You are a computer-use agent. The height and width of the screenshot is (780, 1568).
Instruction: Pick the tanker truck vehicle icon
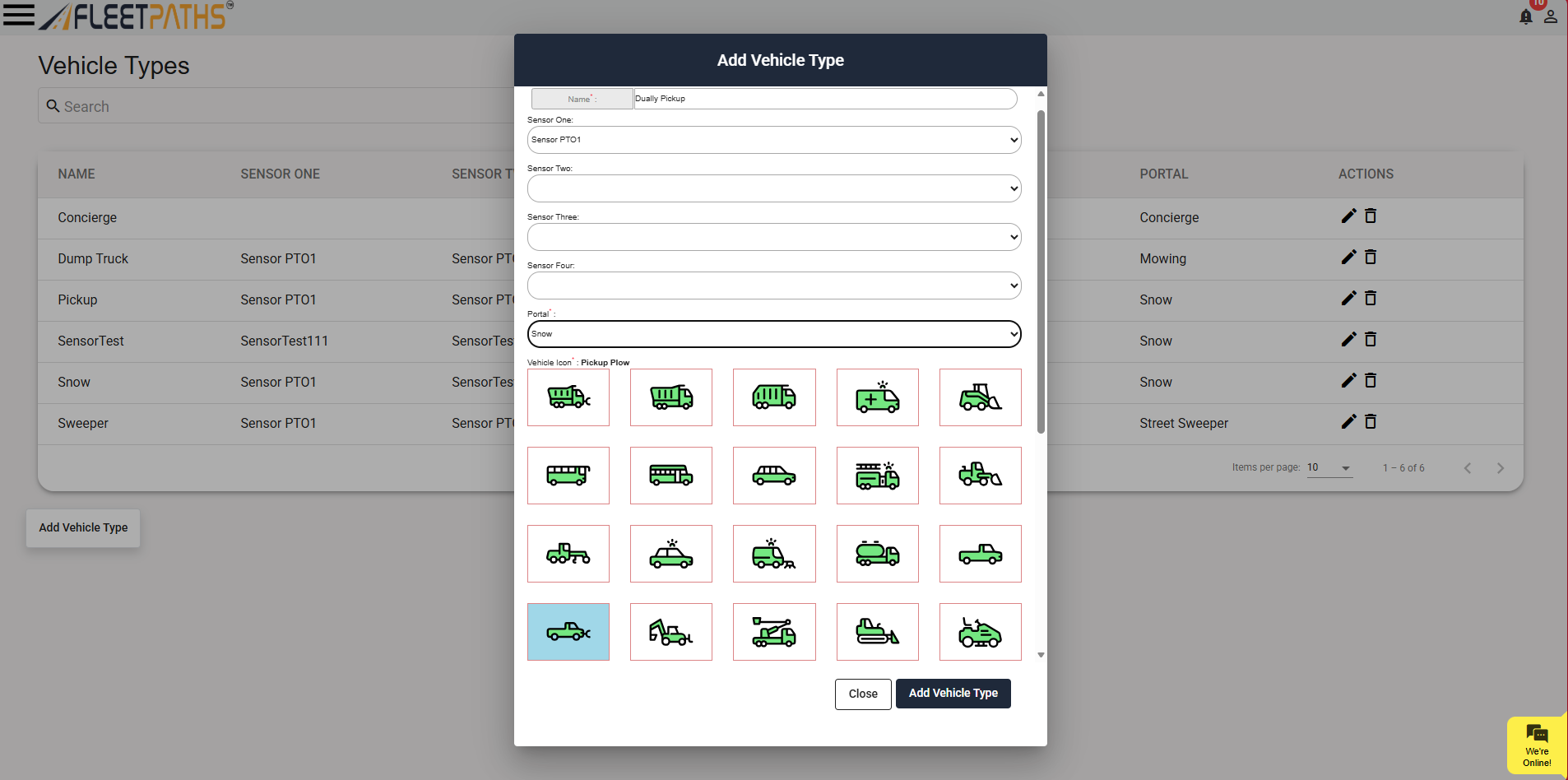(x=877, y=554)
